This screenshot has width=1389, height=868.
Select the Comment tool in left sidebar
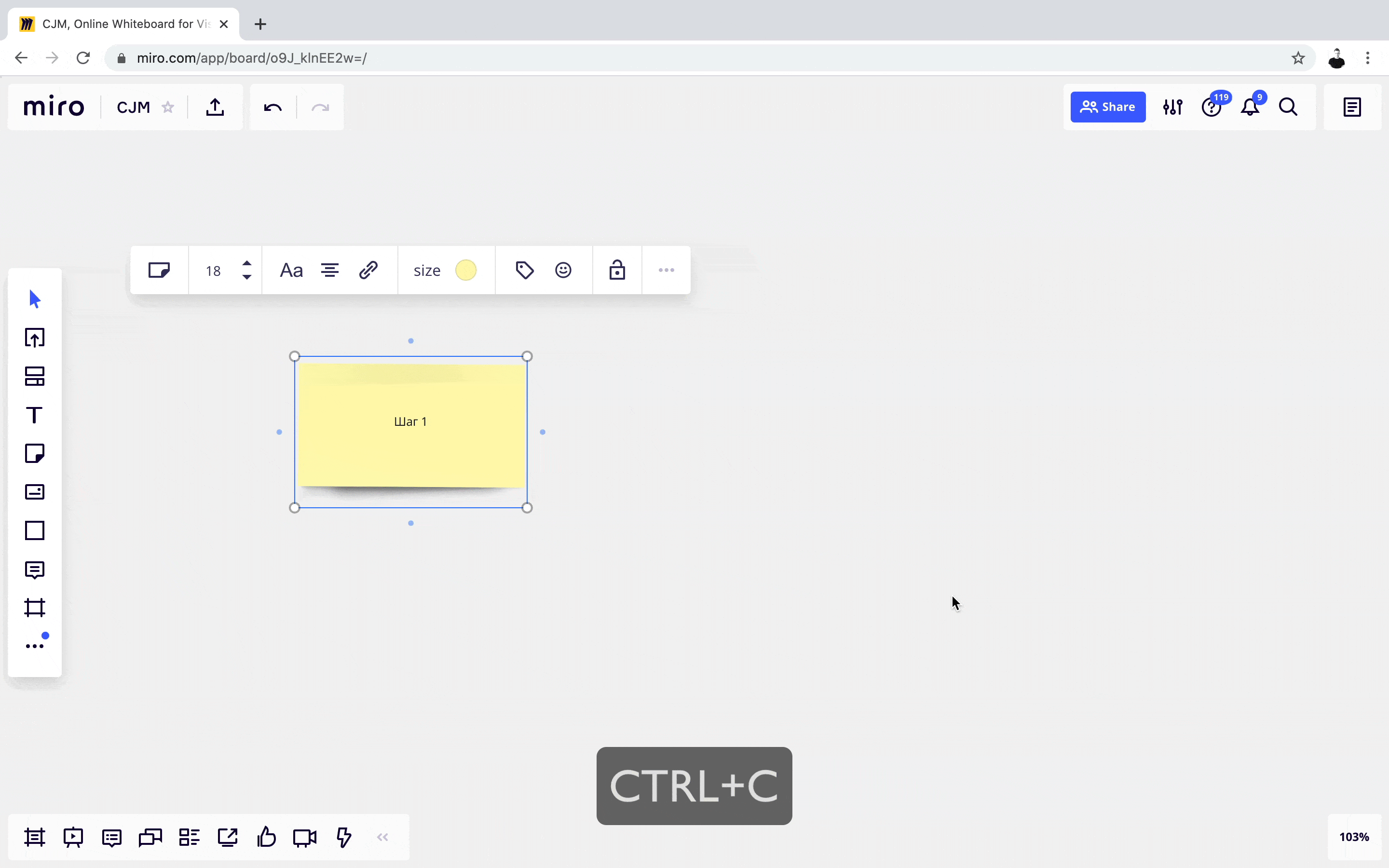(34, 570)
